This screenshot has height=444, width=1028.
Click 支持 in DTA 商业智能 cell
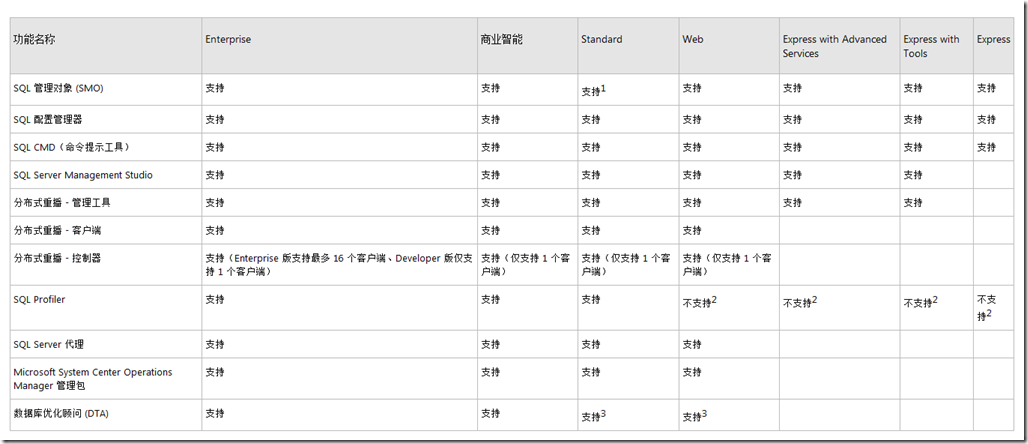(490, 414)
